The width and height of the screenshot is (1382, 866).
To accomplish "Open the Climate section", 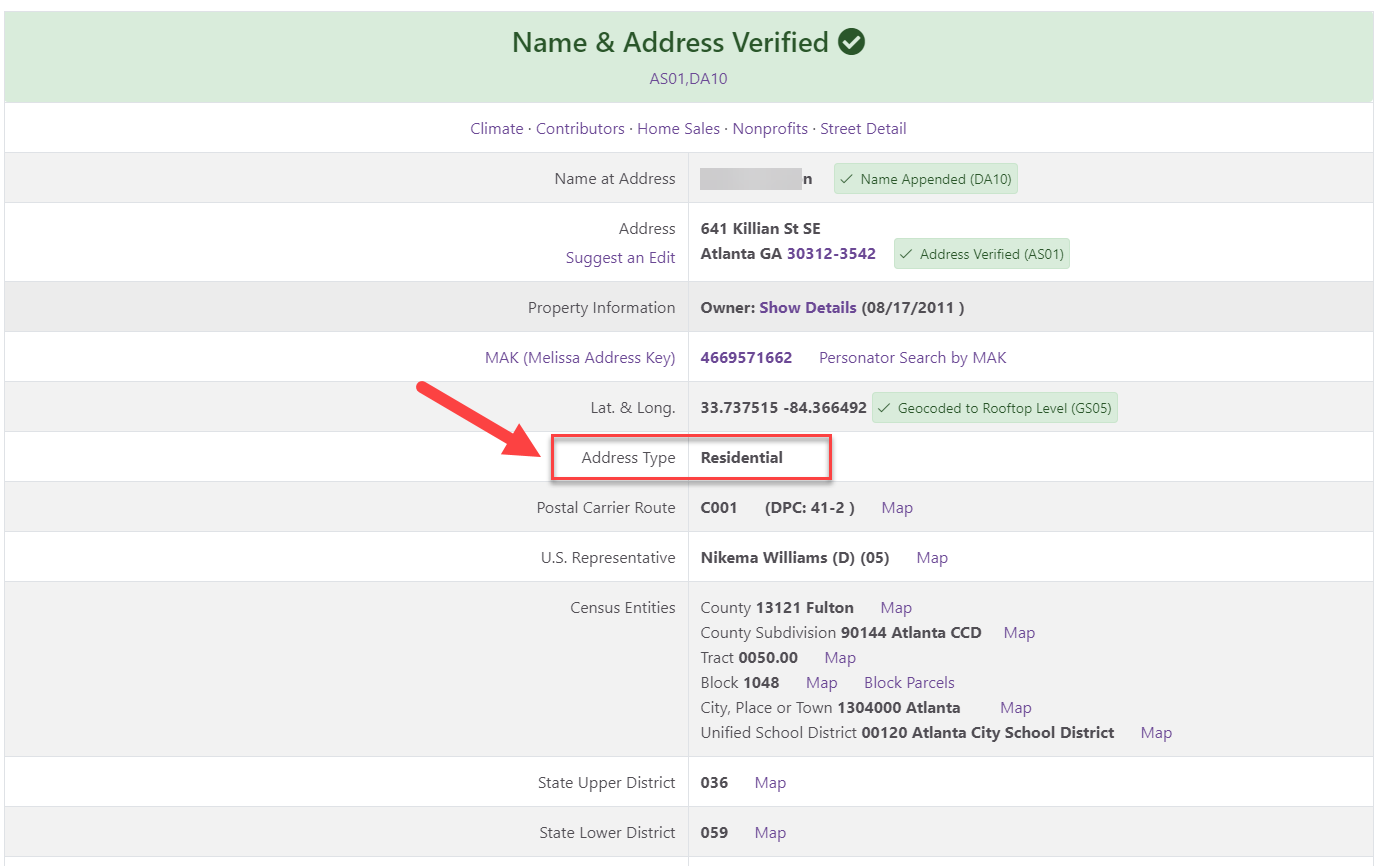I will coord(496,128).
